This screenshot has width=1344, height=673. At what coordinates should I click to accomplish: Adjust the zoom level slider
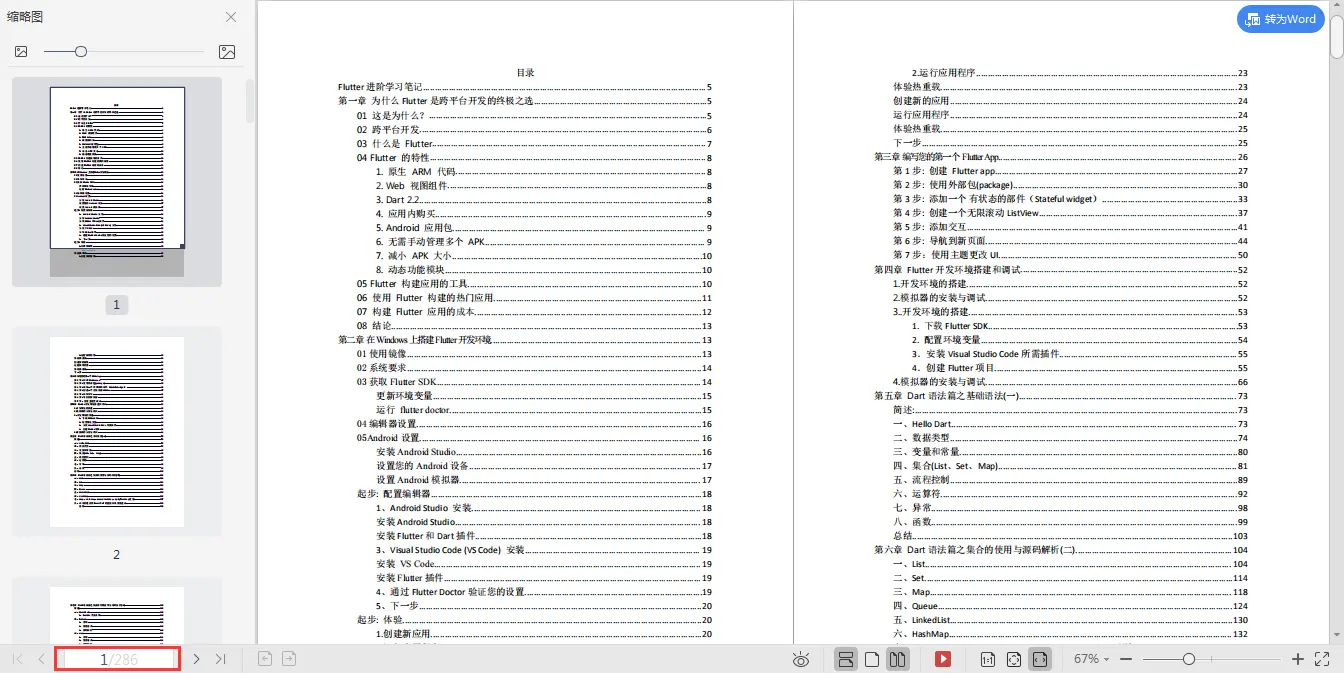click(x=1211, y=659)
